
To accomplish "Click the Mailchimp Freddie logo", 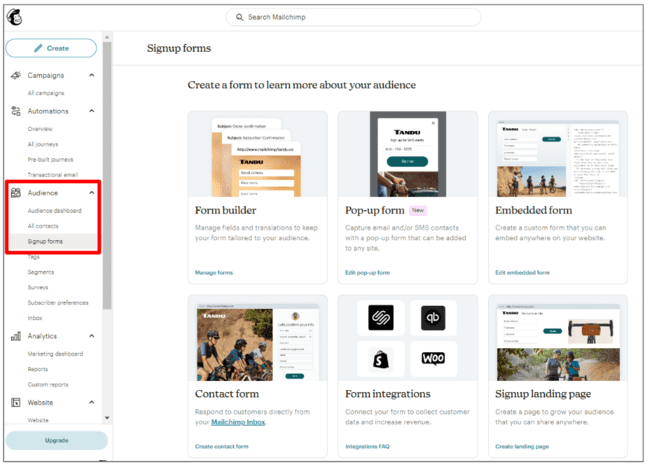I will (x=15, y=17).
